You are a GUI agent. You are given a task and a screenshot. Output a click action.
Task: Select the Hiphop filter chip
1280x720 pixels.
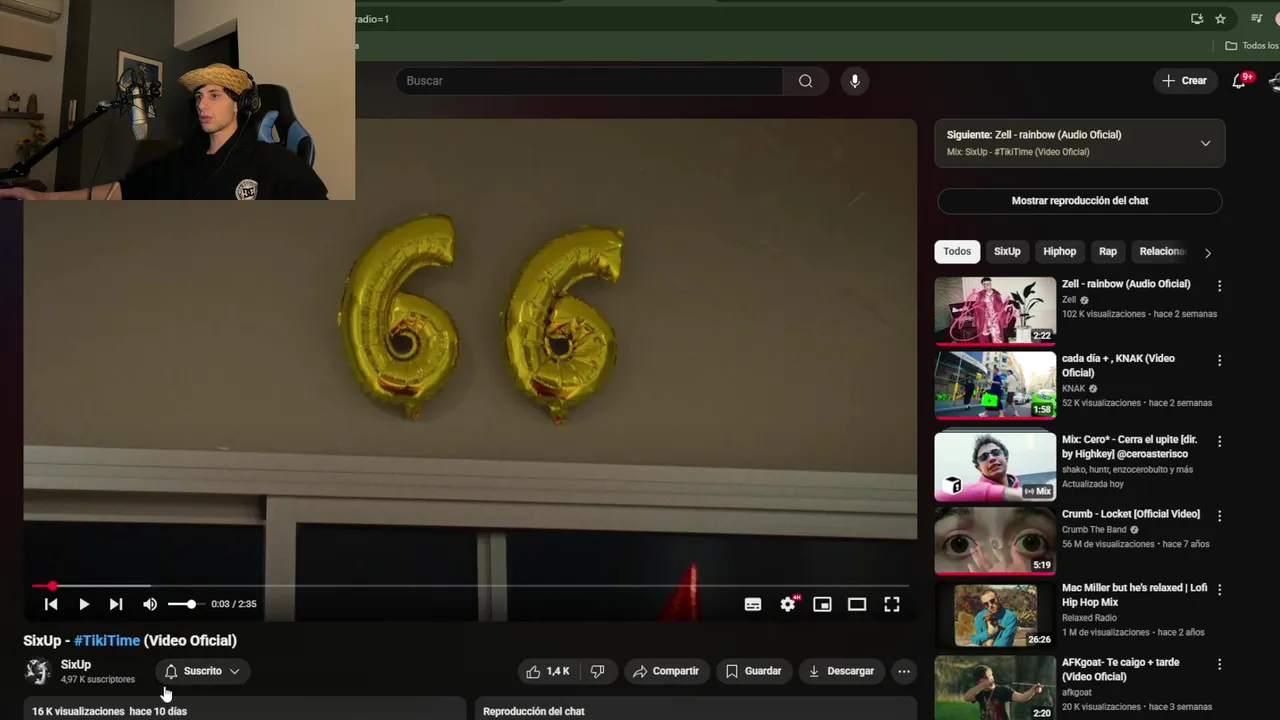click(x=1060, y=252)
